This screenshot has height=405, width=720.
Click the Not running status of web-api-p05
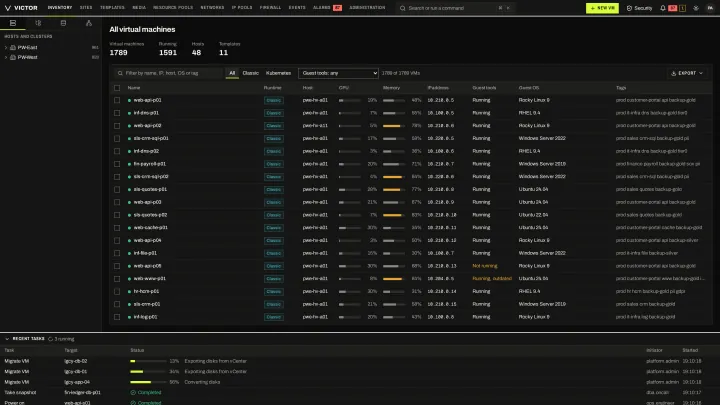click(484, 266)
